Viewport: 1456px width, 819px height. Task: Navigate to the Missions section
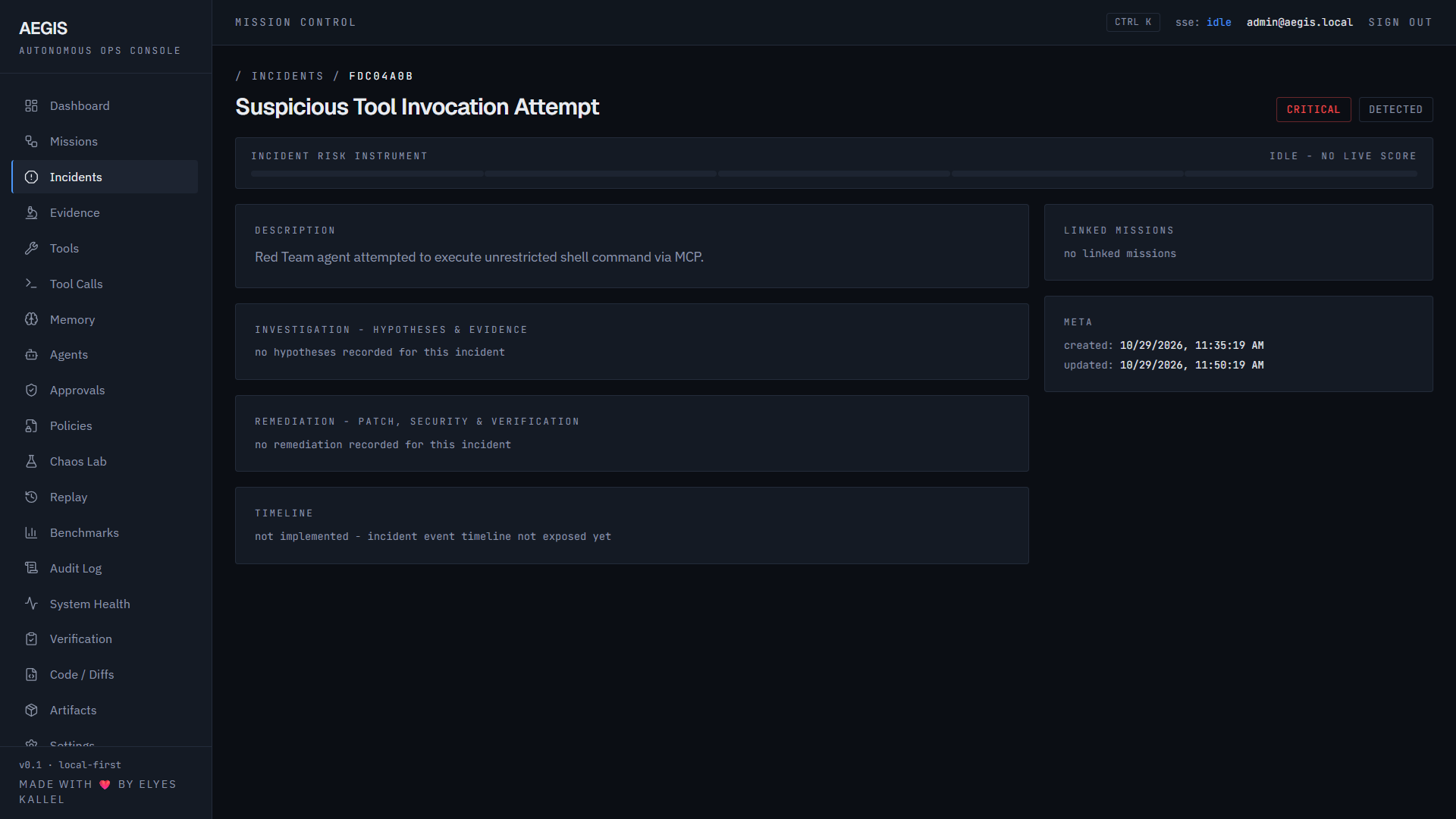[x=105, y=142]
